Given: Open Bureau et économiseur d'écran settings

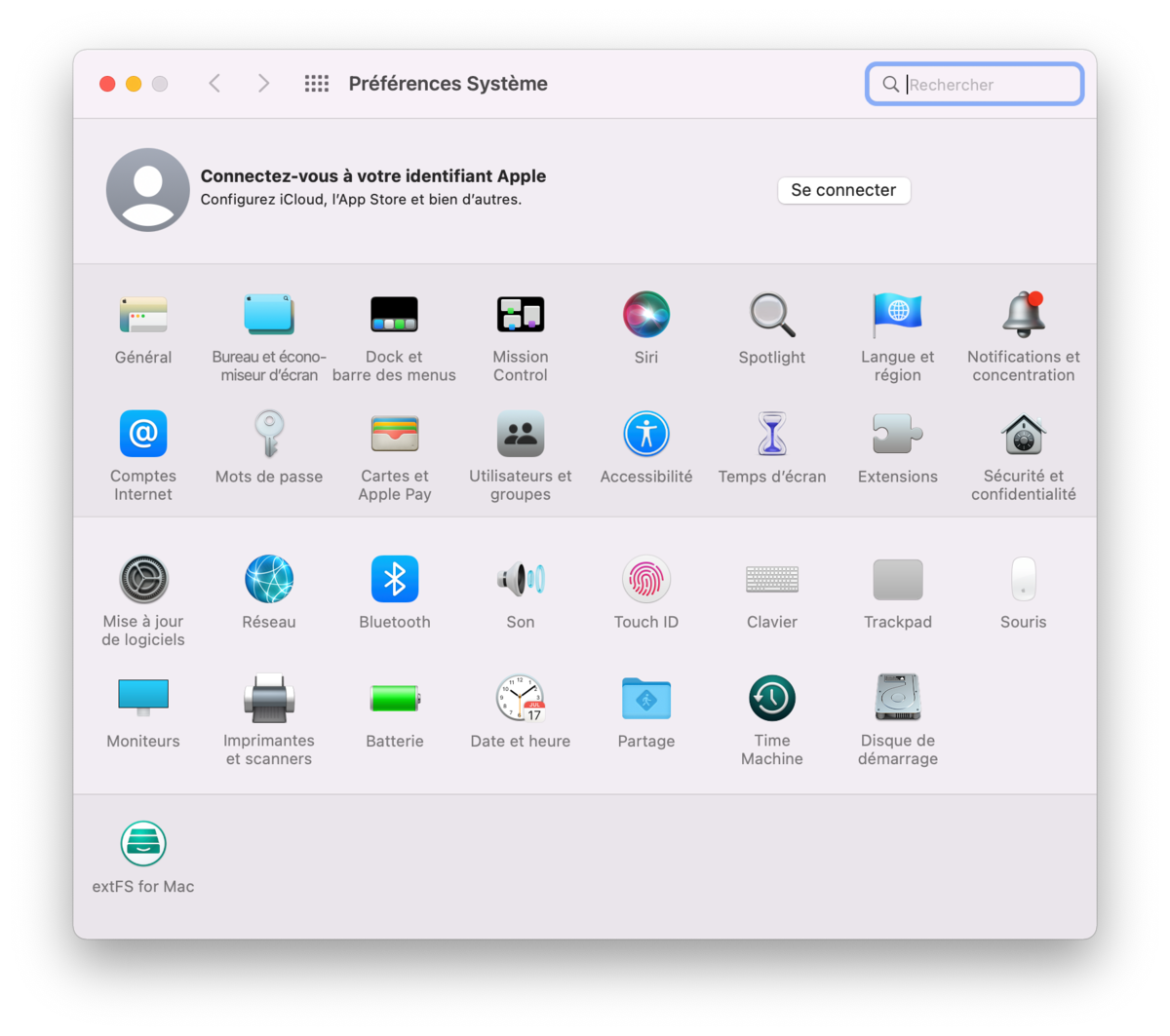Looking at the screenshot, I should point(269,315).
